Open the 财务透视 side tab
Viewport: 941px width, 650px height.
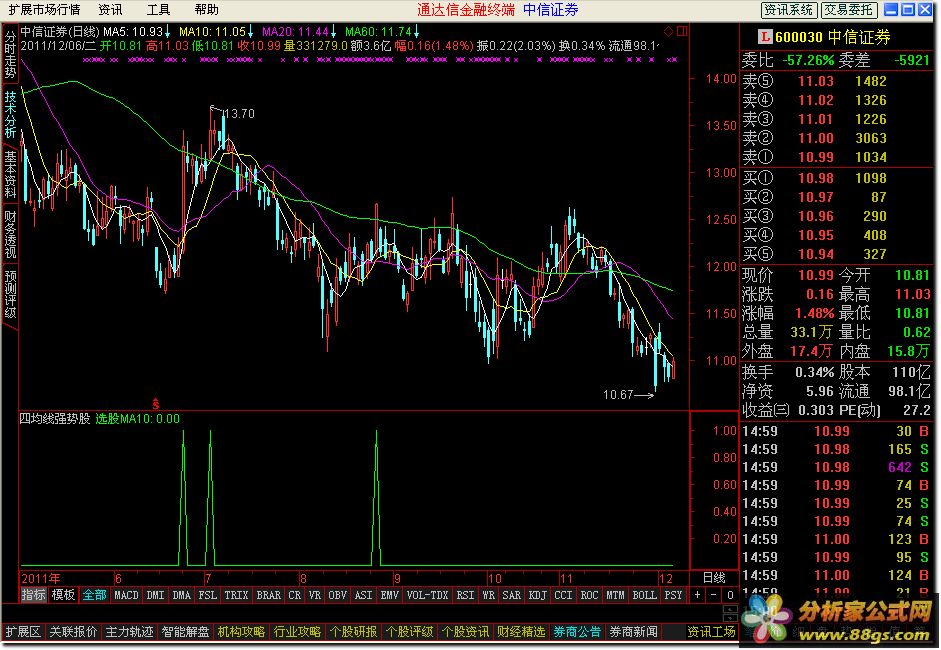point(10,234)
